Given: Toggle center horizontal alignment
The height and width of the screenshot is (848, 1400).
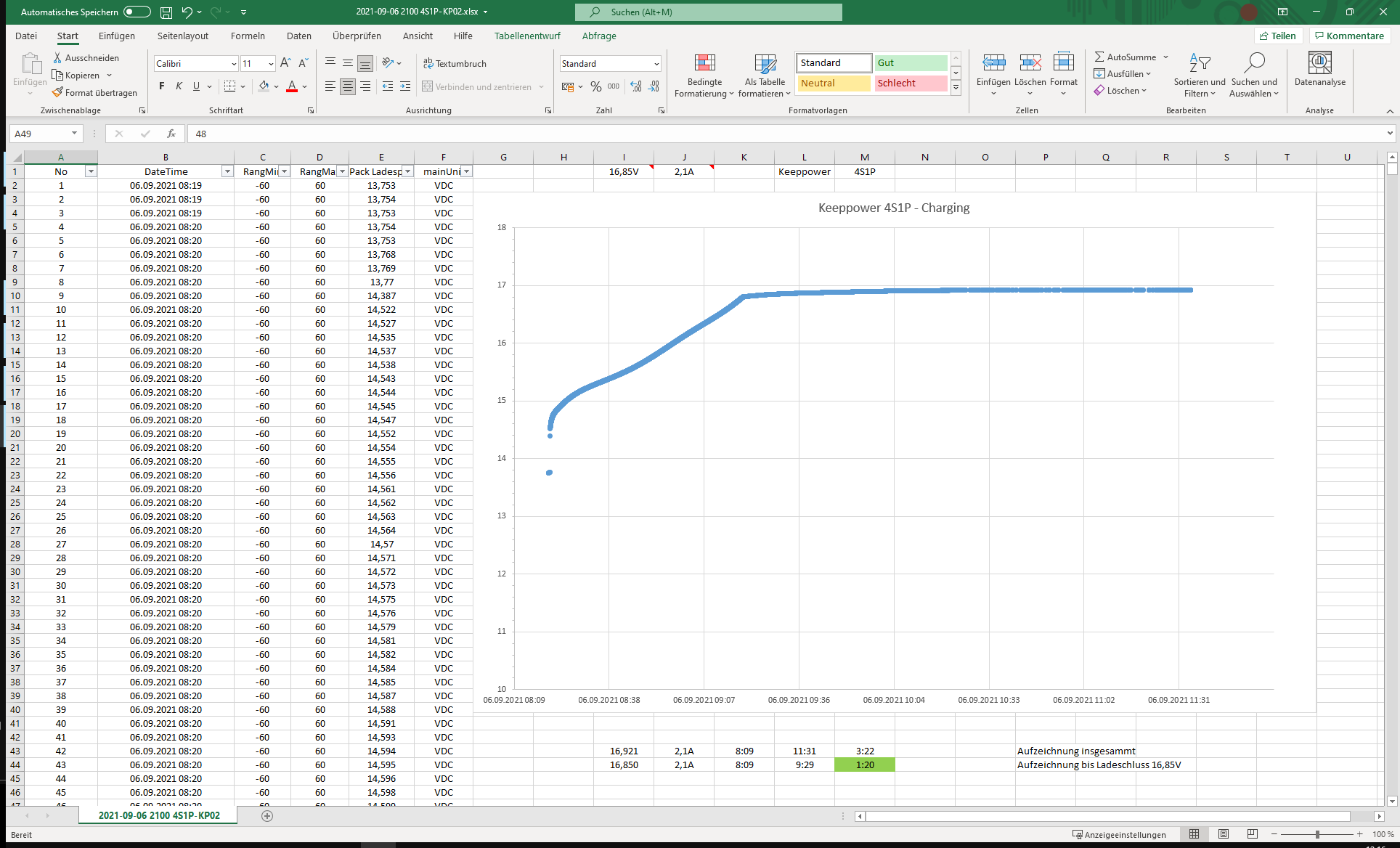Looking at the screenshot, I should [x=348, y=86].
